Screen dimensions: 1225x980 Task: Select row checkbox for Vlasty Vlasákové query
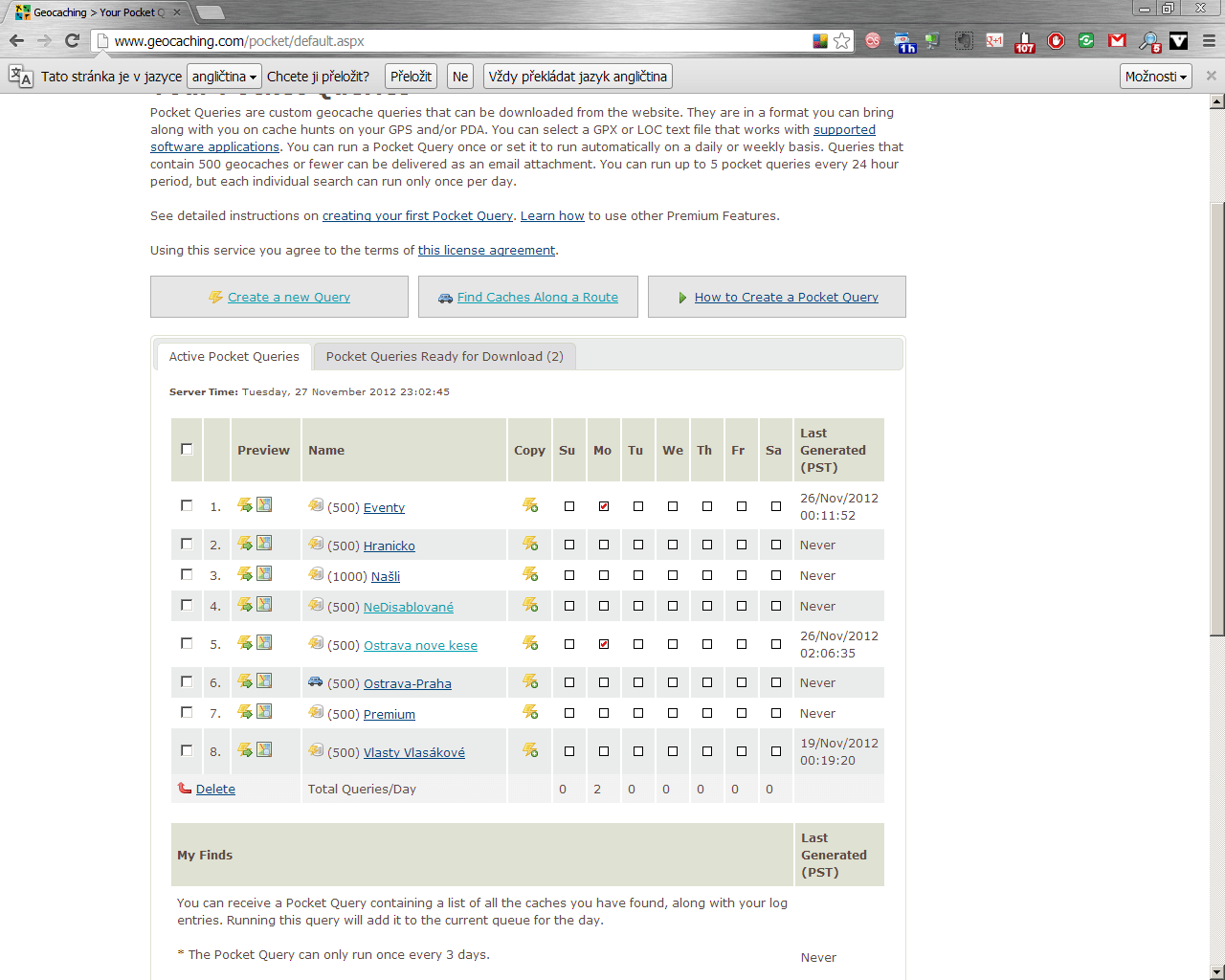point(187,750)
